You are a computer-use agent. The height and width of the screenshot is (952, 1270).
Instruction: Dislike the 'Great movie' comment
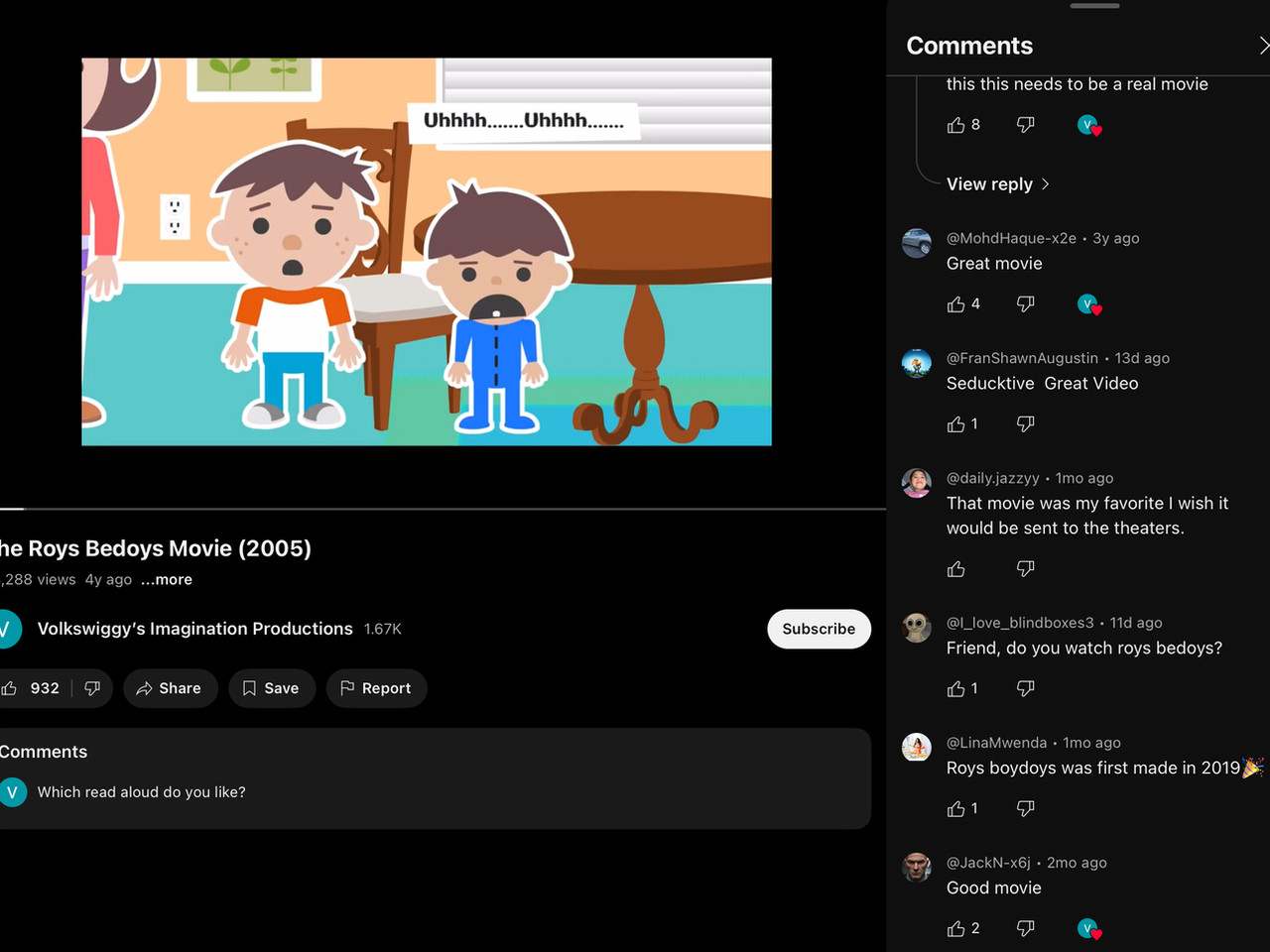click(1026, 304)
